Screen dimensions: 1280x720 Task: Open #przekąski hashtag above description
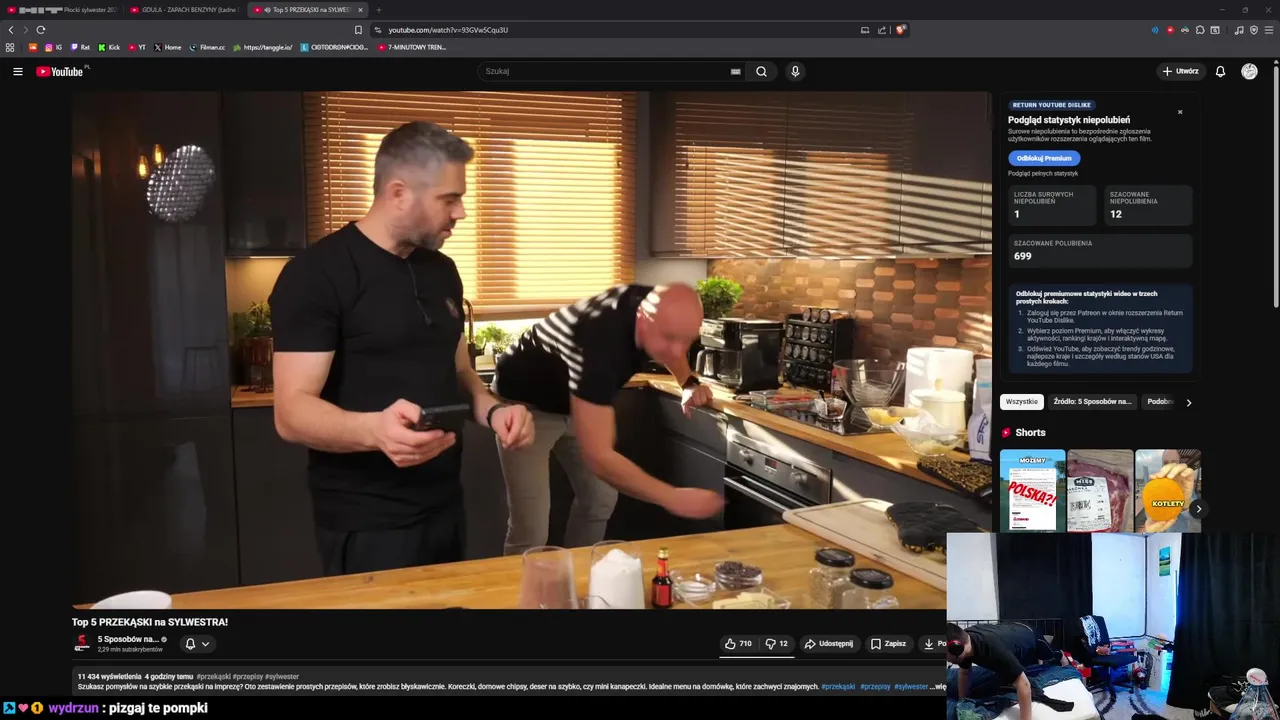213,677
